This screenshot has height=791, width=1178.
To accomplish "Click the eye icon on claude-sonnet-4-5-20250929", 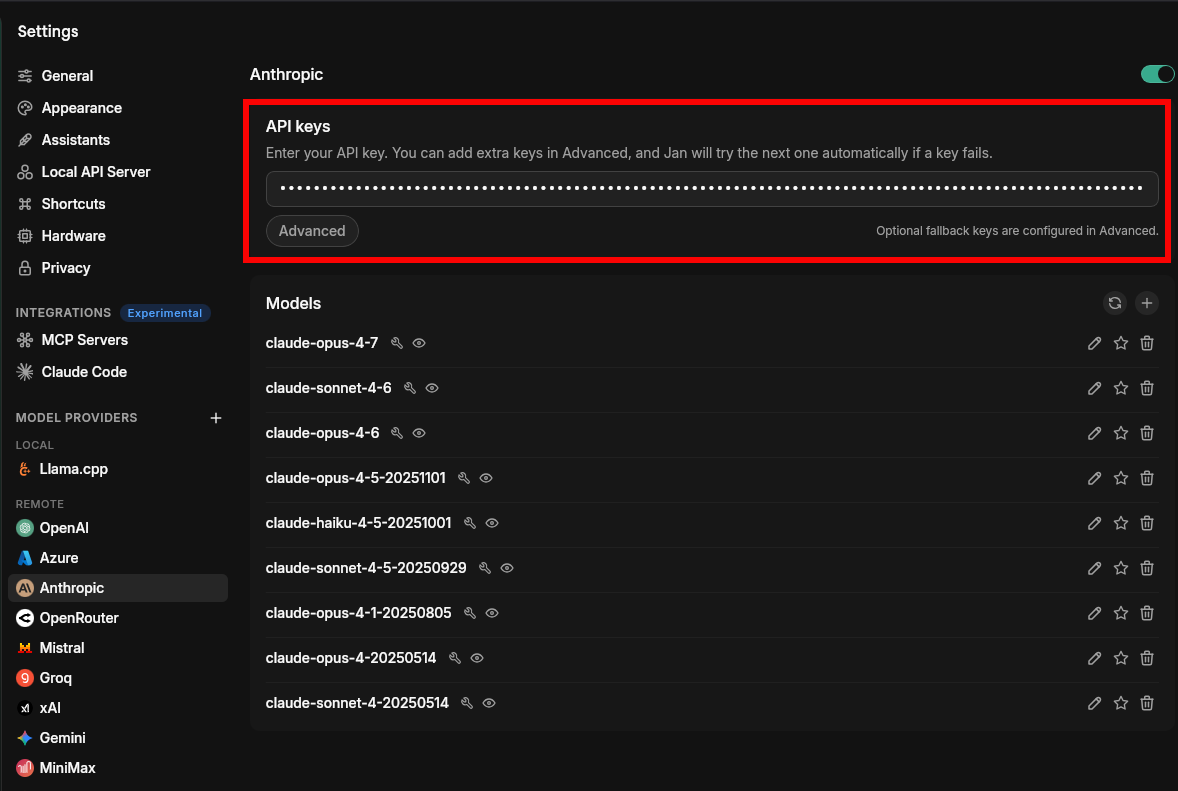I will tap(507, 569).
